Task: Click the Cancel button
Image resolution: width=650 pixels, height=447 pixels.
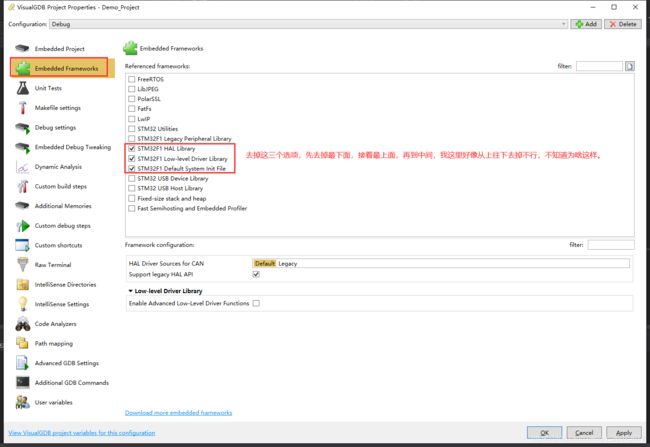Action: pyautogui.click(x=584, y=432)
